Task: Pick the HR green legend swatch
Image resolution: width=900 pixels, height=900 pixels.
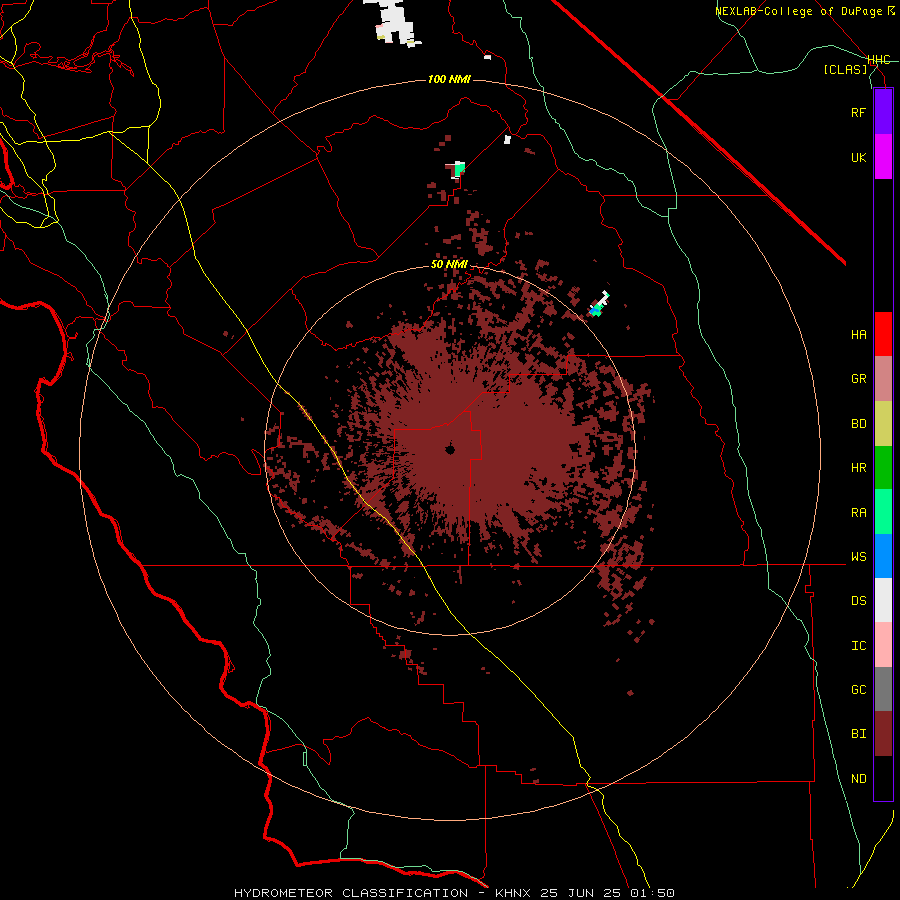Action: tap(883, 468)
